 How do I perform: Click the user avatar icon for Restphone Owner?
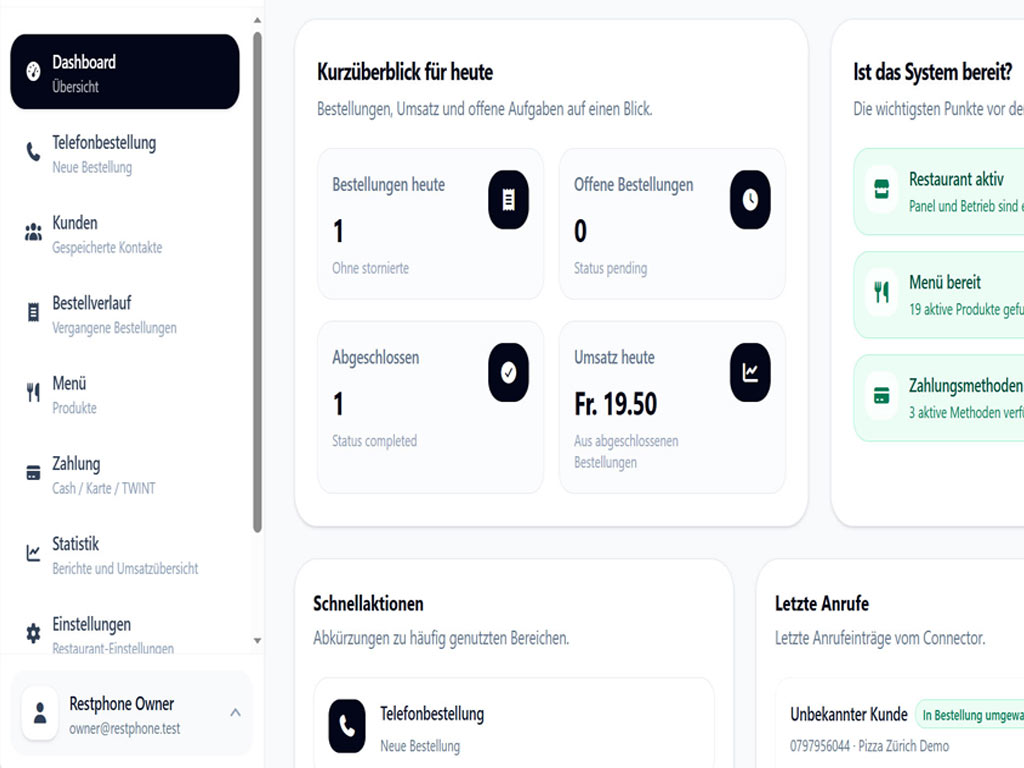(x=40, y=713)
